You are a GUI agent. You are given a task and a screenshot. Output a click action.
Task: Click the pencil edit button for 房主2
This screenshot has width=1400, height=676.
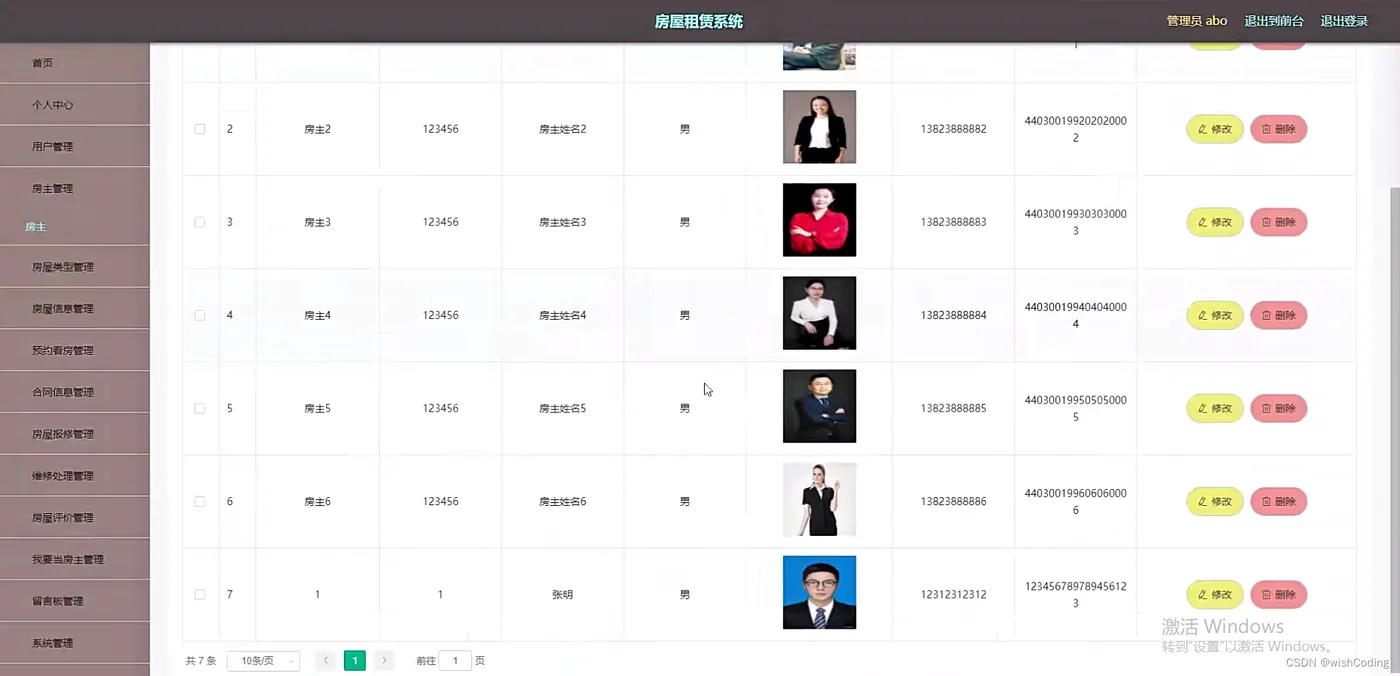1215,129
